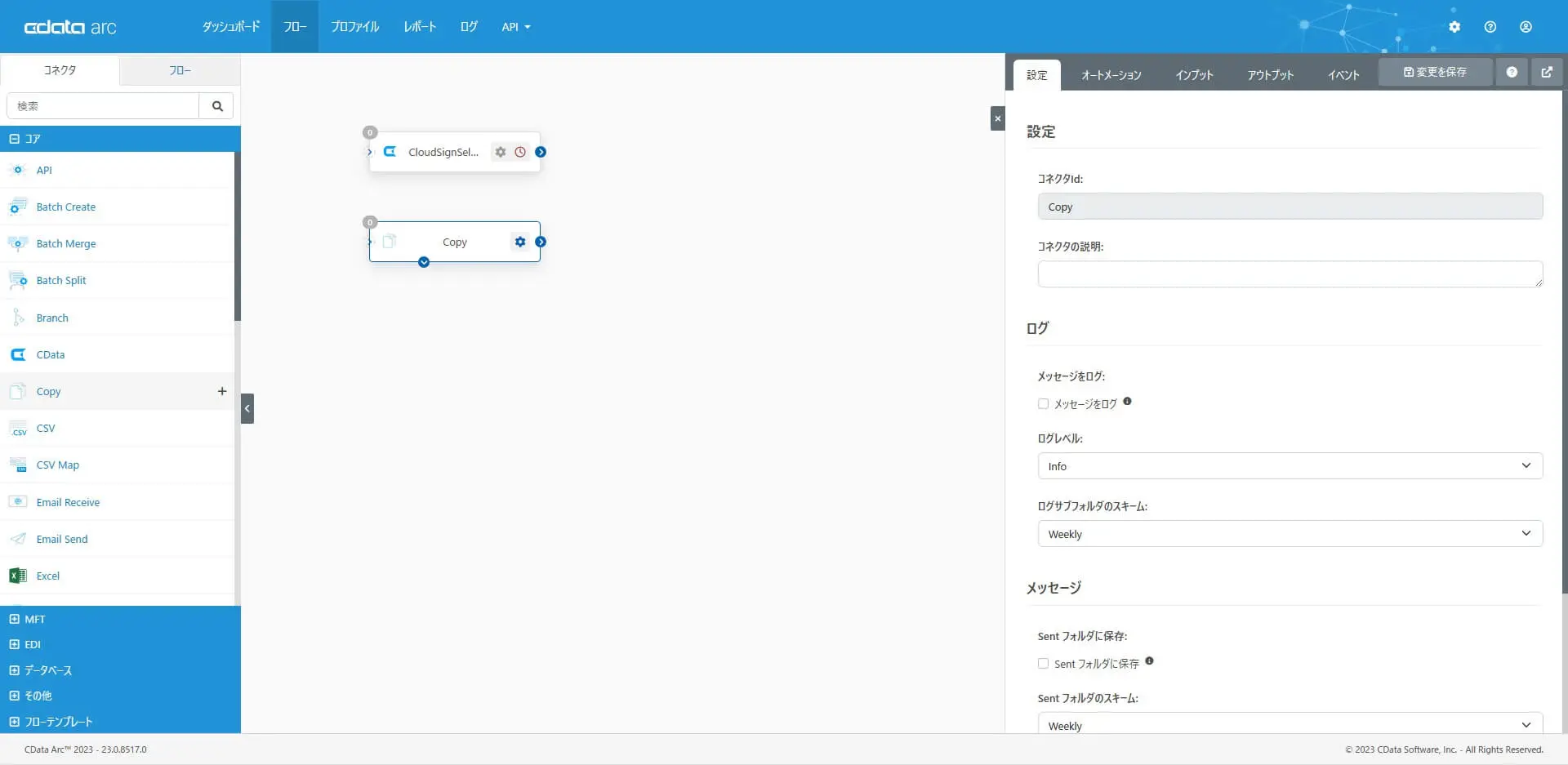The image size is (1568, 765).
Task: Click help button in settings panel
Action: (x=1512, y=72)
